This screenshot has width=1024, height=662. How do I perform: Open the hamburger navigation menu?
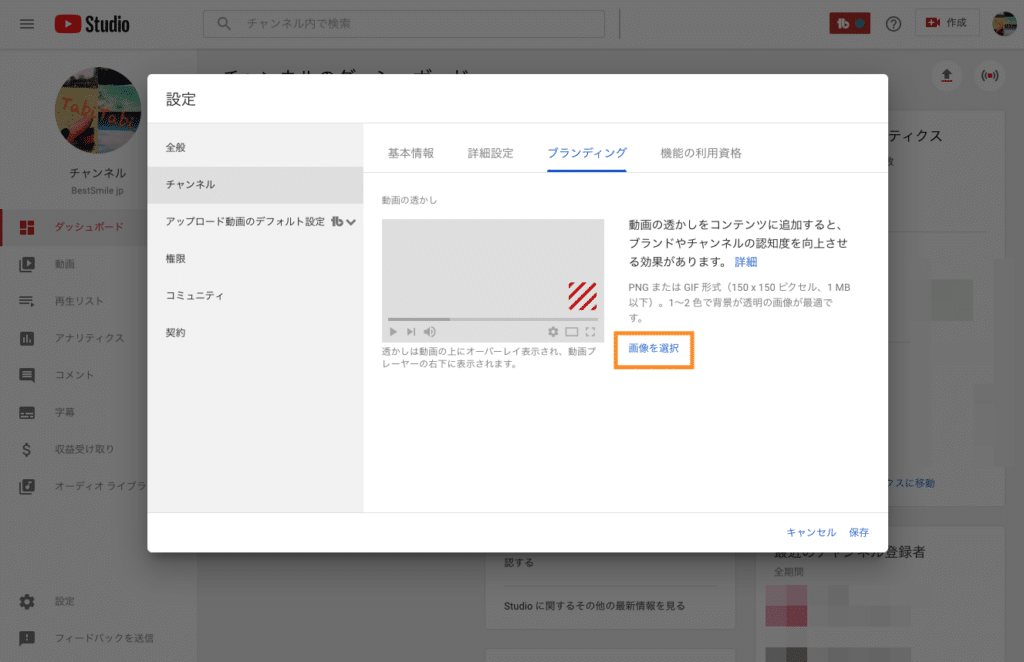(27, 24)
